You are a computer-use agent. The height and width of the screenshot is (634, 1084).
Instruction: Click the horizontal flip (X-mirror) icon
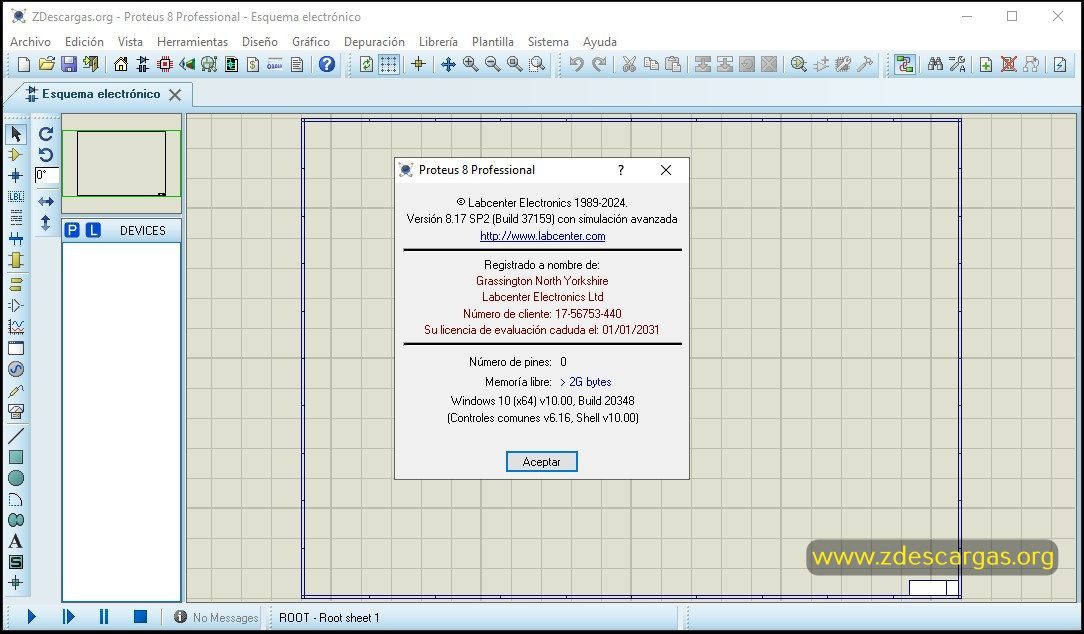coord(46,201)
